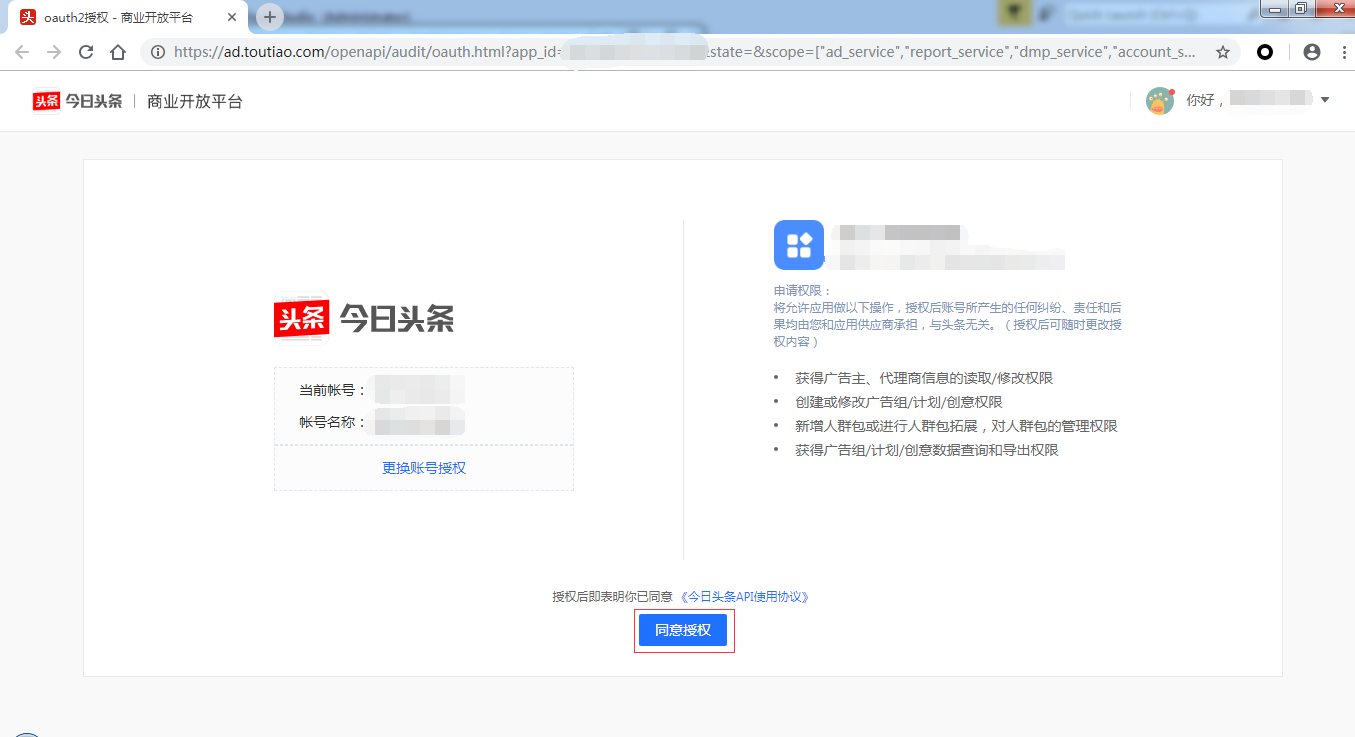Open the Chrome profile avatar icon

pyautogui.click(x=1312, y=52)
